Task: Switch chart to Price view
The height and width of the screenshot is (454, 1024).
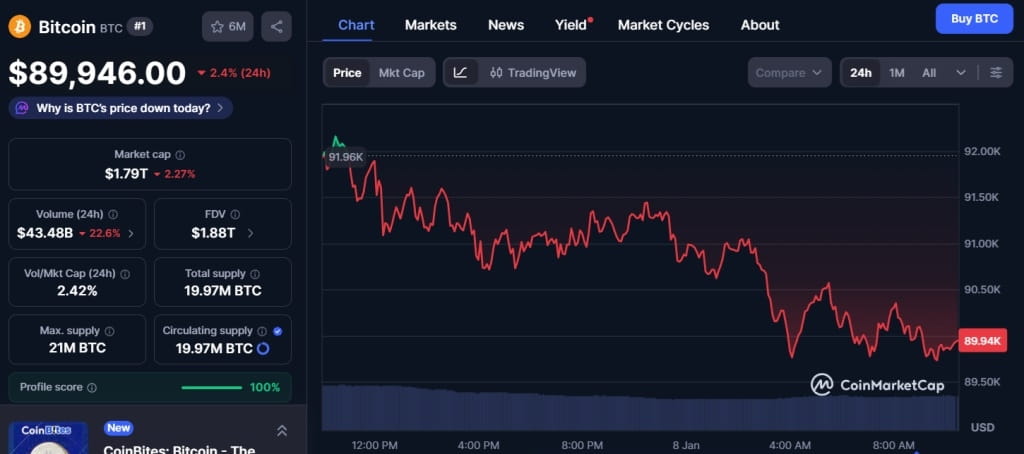Action: point(347,73)
